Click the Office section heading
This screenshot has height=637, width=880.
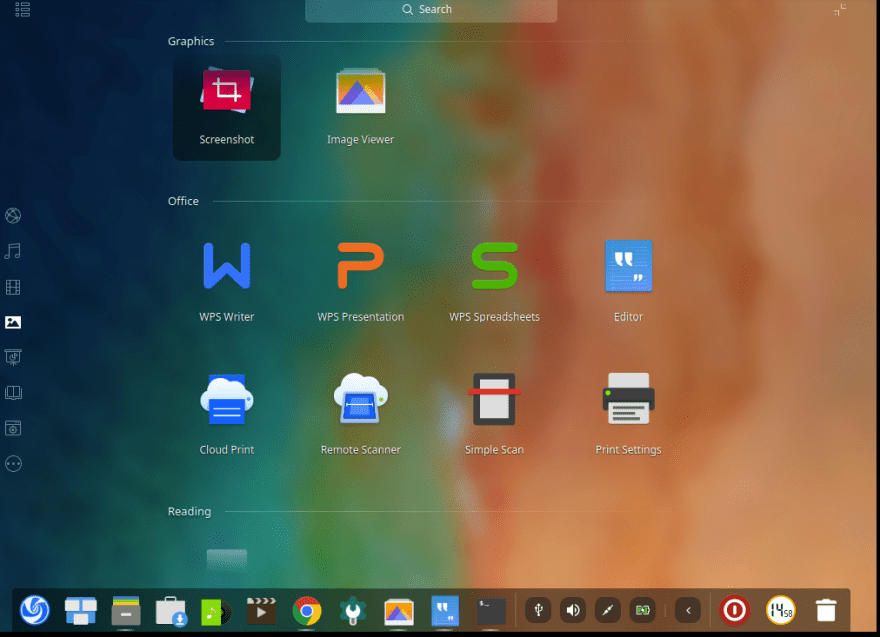[x=183, y=201]
